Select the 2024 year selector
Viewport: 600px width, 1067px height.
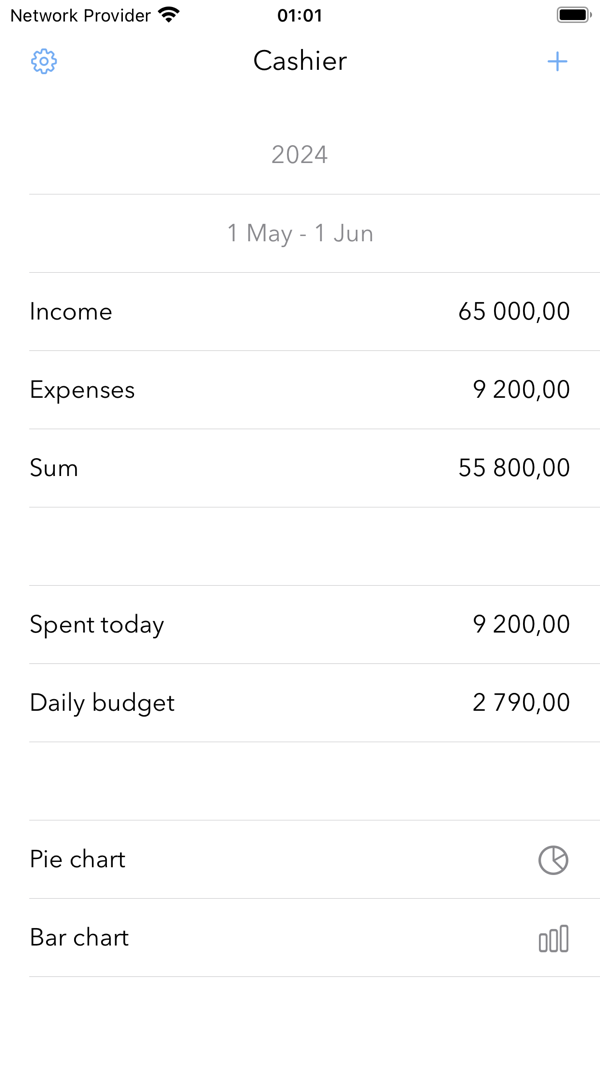pyautogui.click(x=300, y=155)
